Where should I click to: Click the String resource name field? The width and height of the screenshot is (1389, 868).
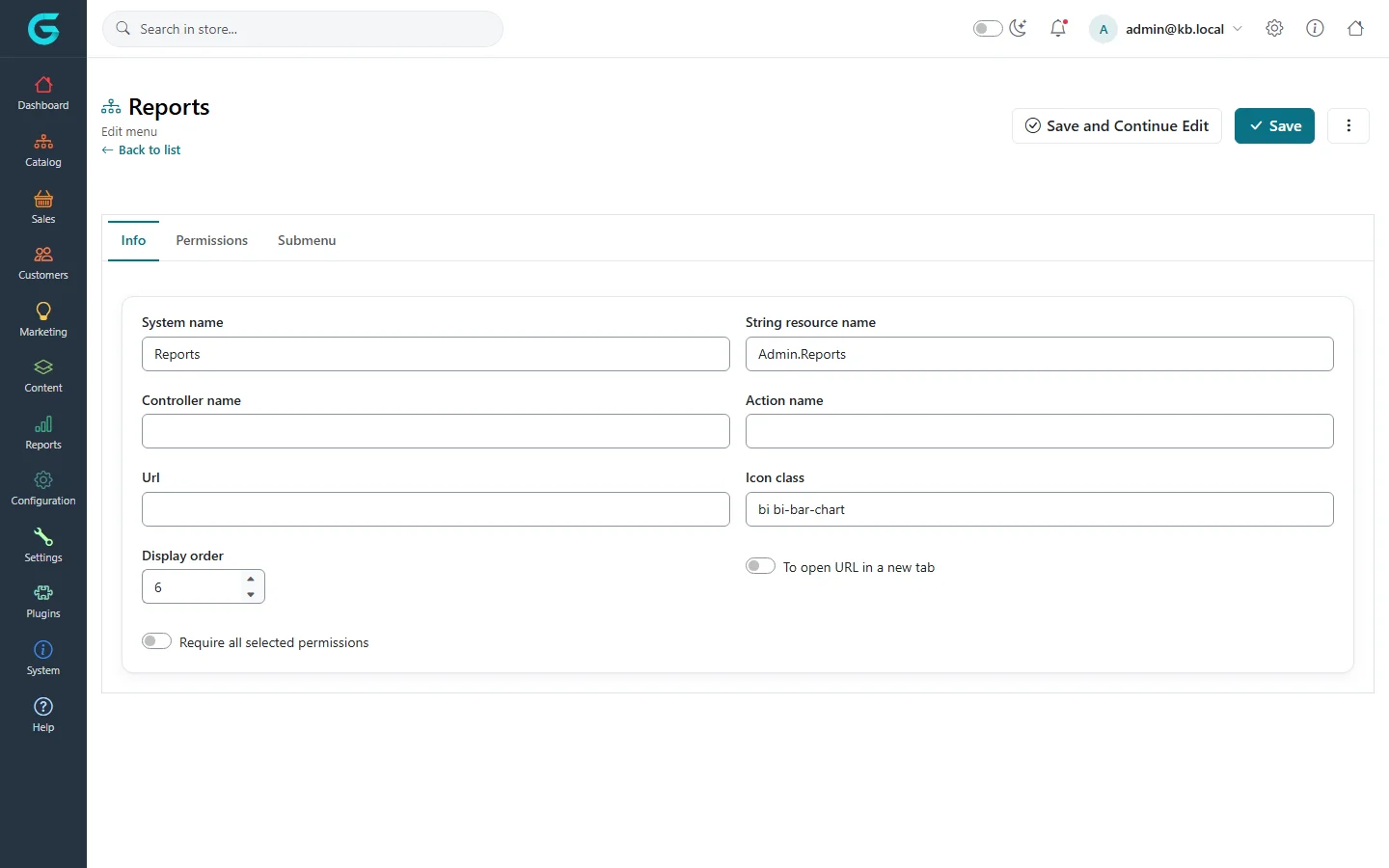coord(1040,354)
